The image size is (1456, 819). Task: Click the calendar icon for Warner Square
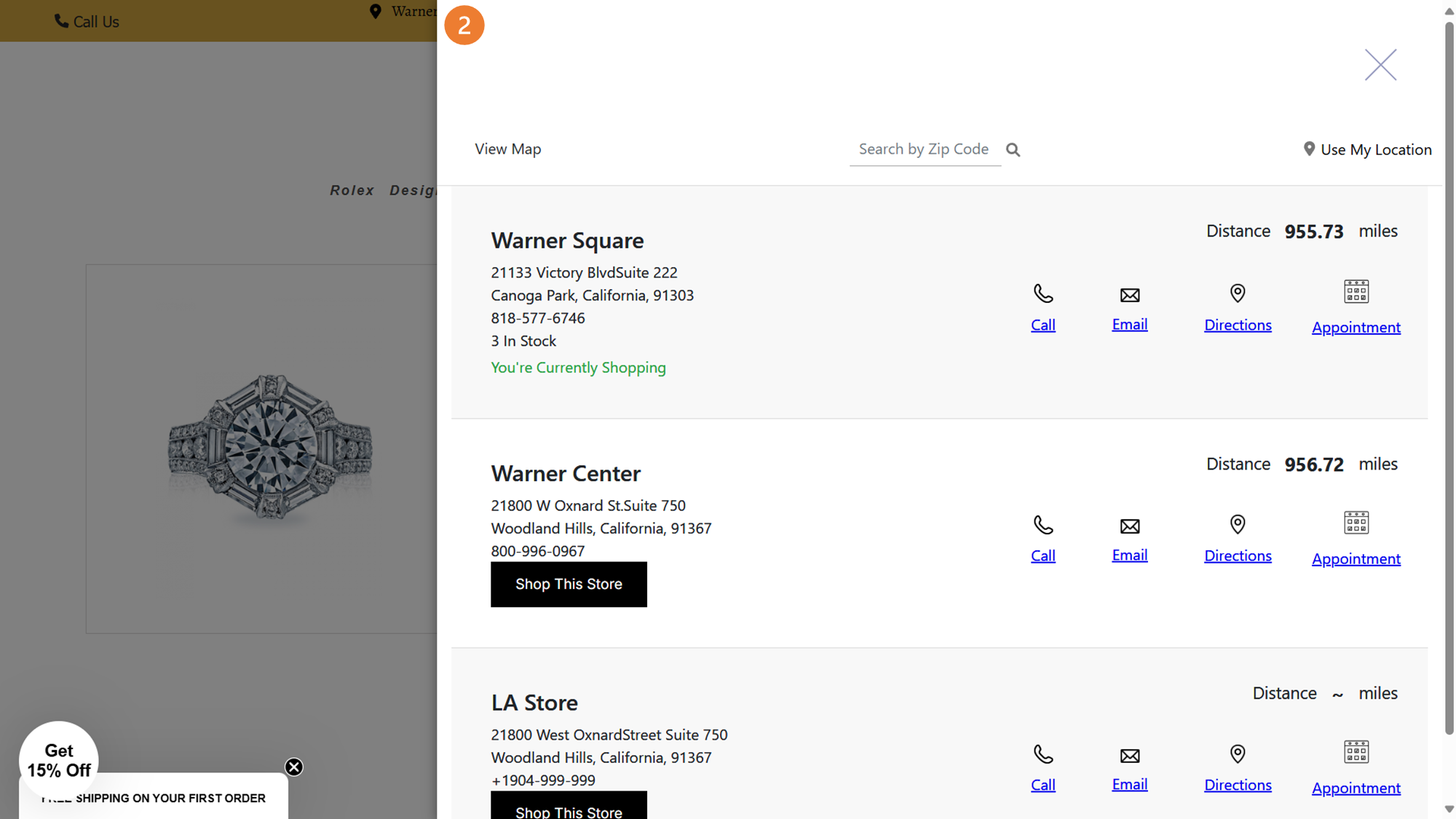point(1356,291)
